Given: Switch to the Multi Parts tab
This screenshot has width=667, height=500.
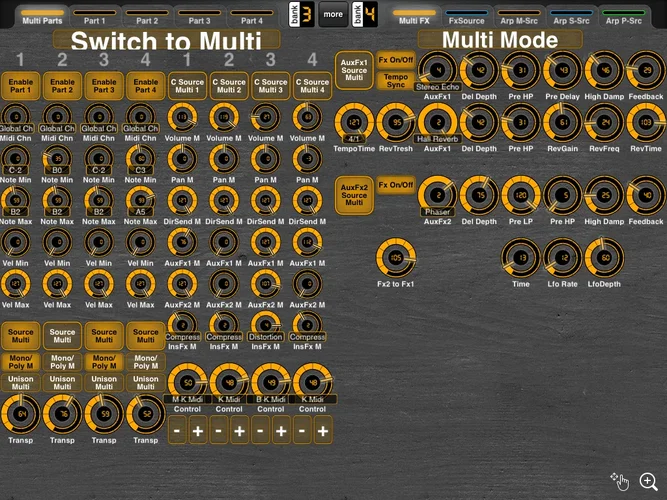Looking at the screenshot, I should coord(42,17).
